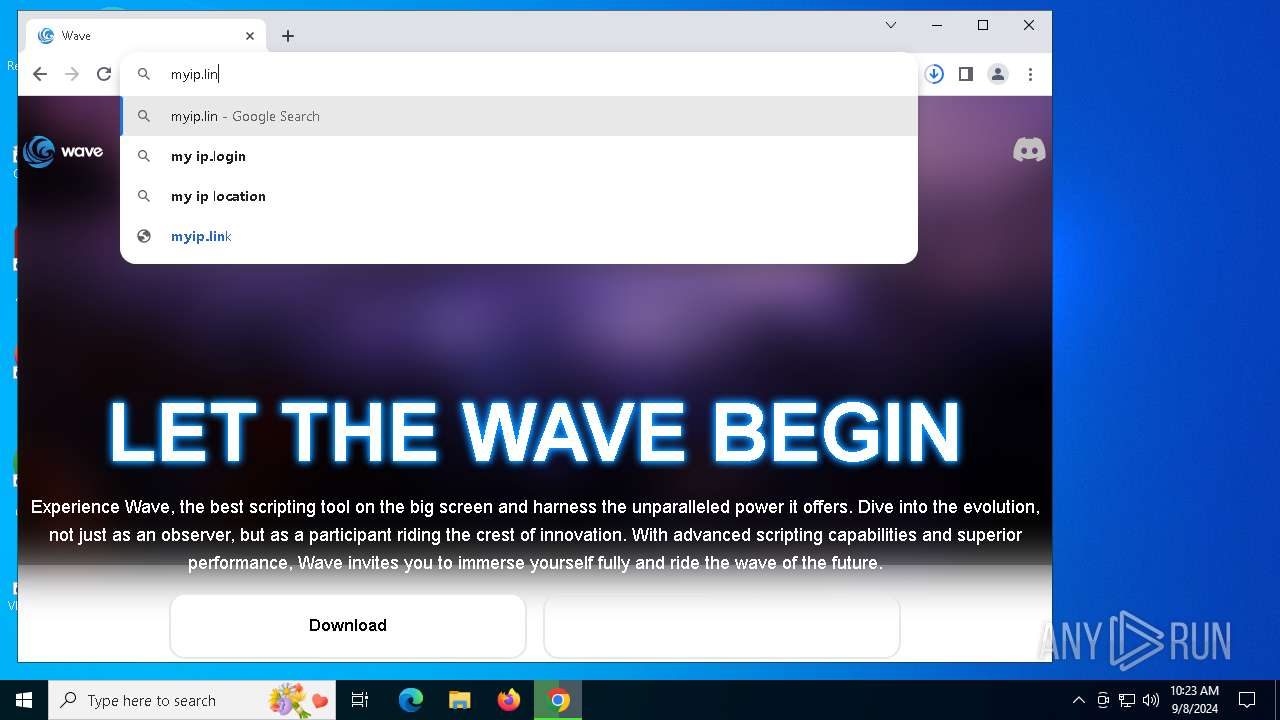Open the network status tray icon
The height and width of the screenshot is (720, 1280).
[x=1127, y=700]
